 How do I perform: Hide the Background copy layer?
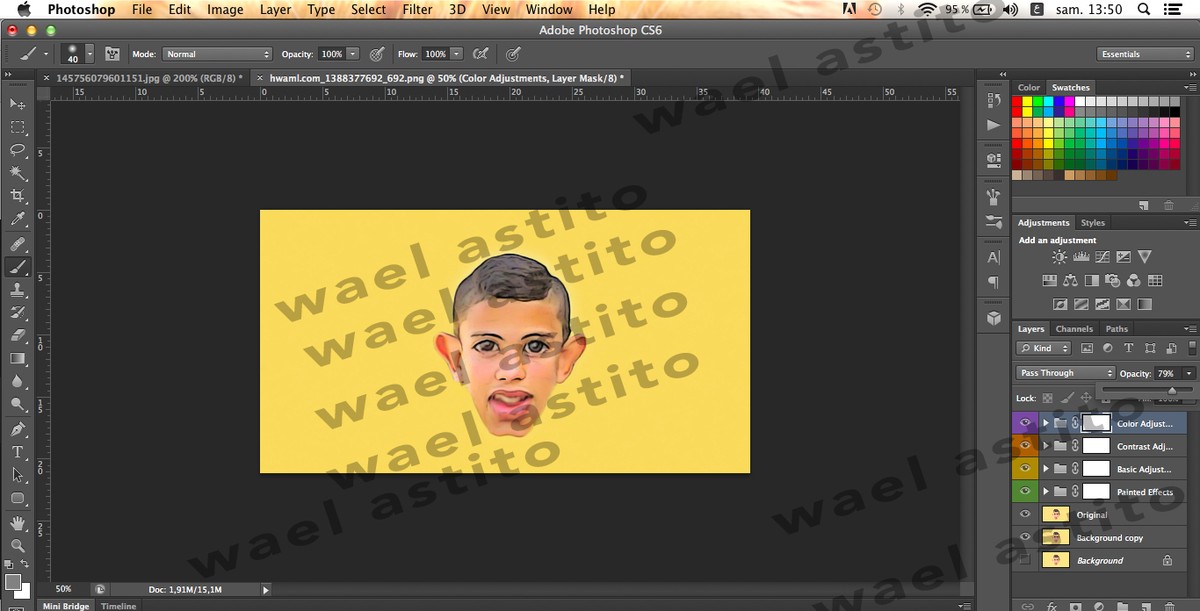[x=1025, y=538]
